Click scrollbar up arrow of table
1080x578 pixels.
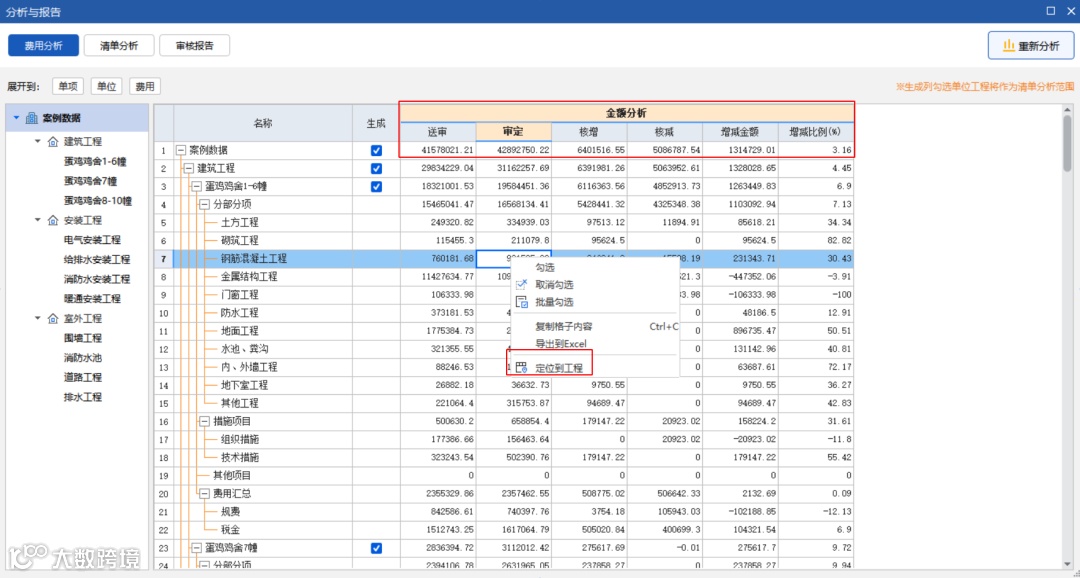(x=1067, y=110)
